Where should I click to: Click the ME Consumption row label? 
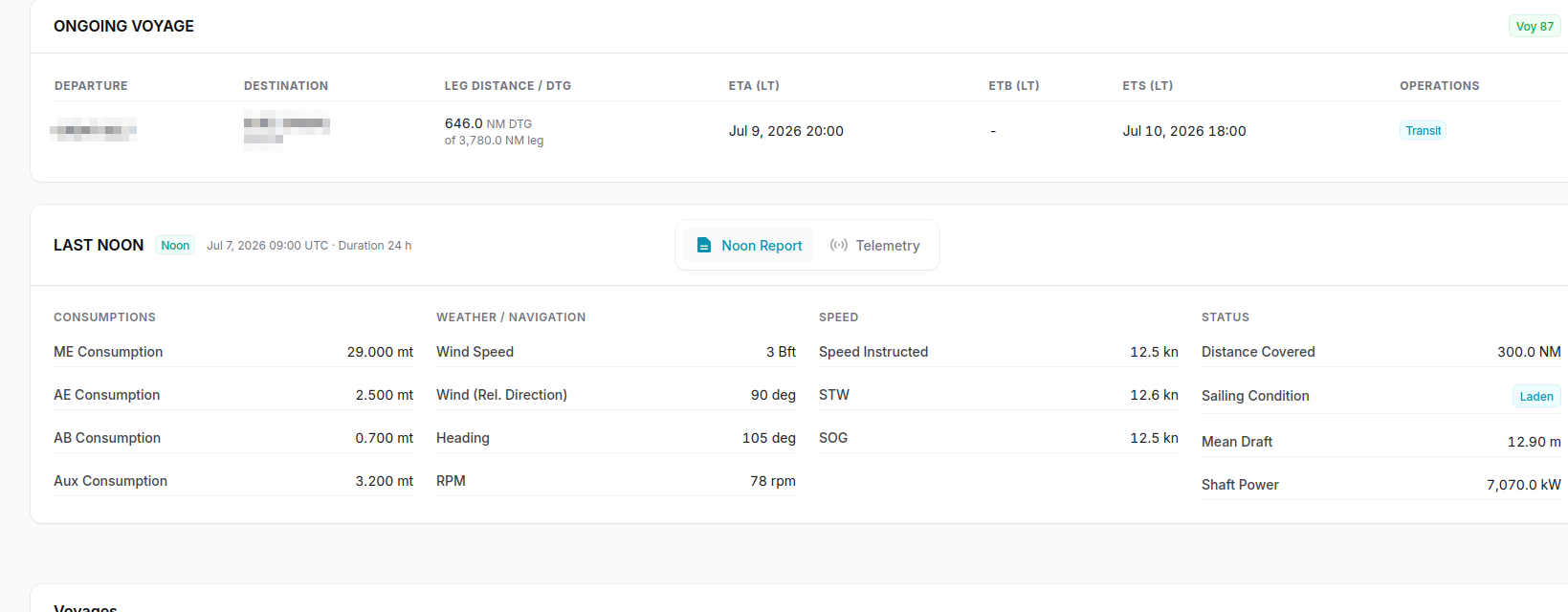coord(108,352)
